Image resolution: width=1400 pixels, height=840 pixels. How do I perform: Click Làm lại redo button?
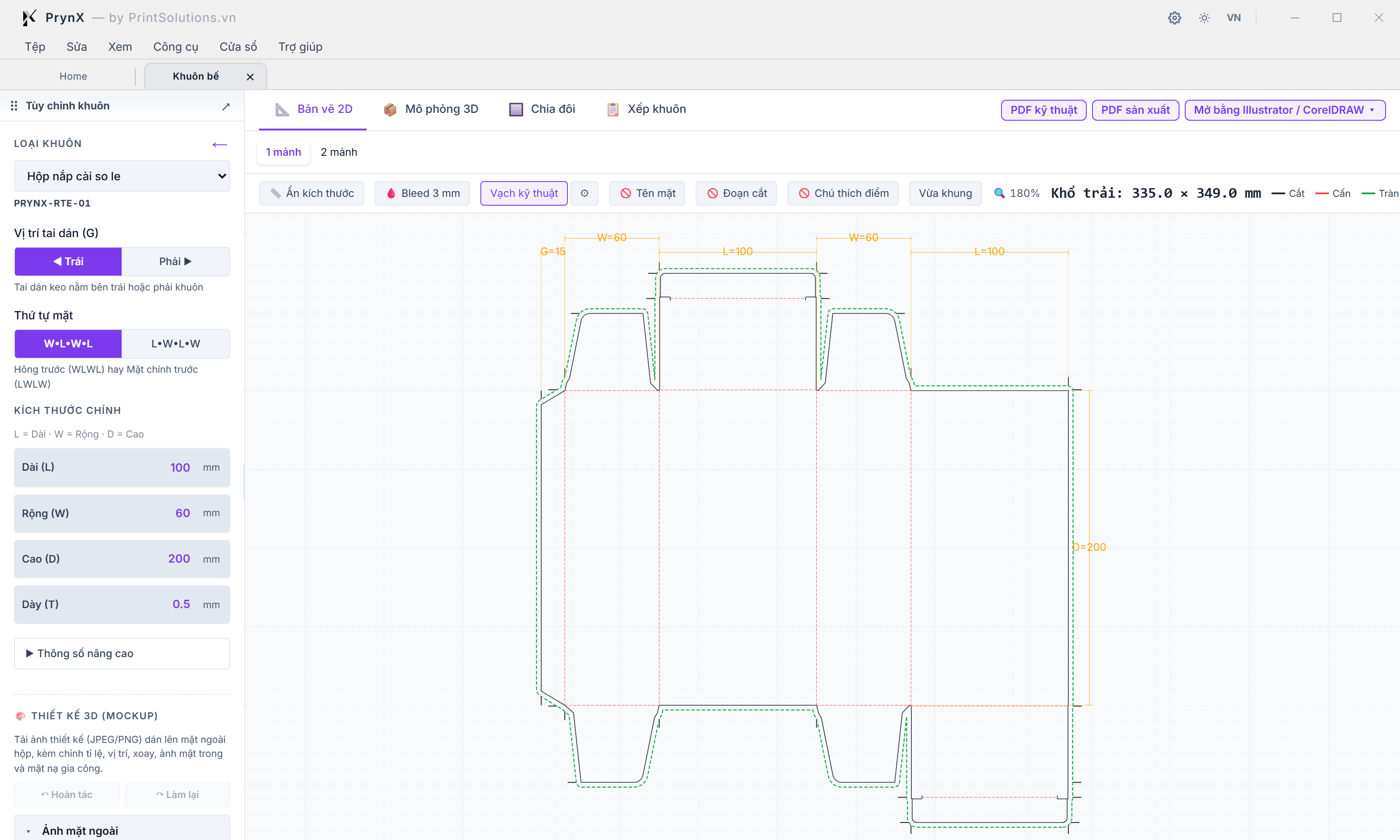pos(177,794)
